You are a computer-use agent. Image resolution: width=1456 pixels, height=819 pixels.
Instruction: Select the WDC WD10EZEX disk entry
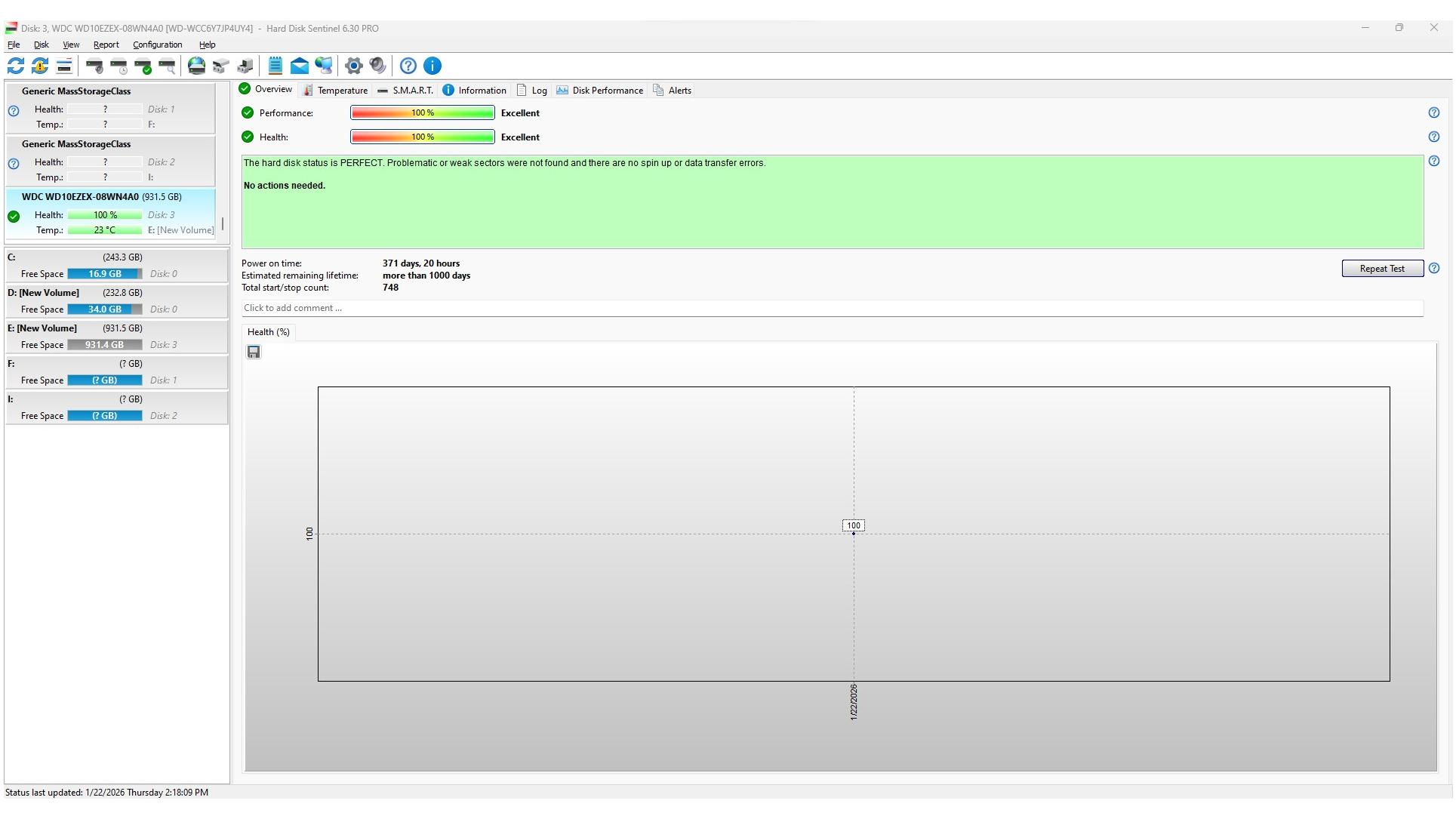coord(102,198)
